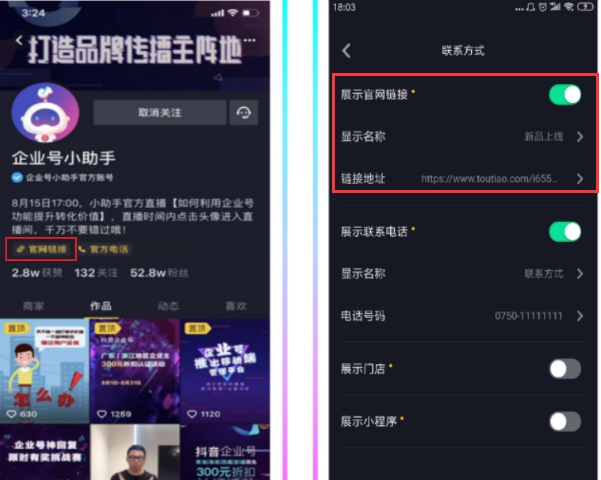
Task: Toggle the 展示官网链接 switch off
Action: coord(565,95)
